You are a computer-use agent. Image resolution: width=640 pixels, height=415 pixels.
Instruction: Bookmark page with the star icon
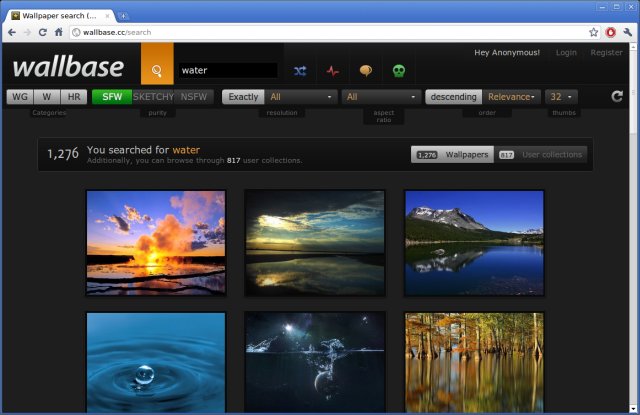[593, 32]
